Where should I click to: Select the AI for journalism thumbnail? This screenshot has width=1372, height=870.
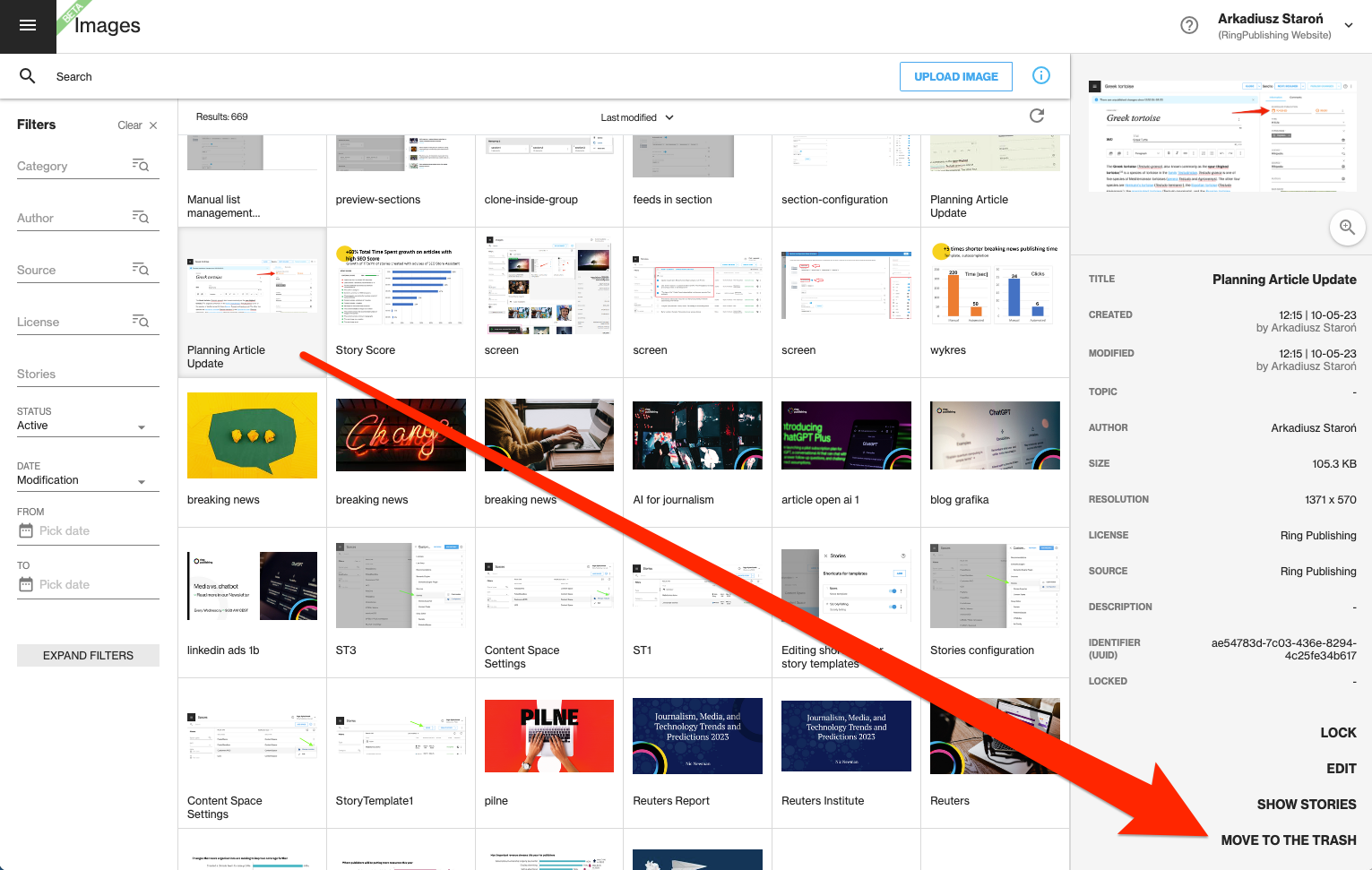click(x=697, y=435)
